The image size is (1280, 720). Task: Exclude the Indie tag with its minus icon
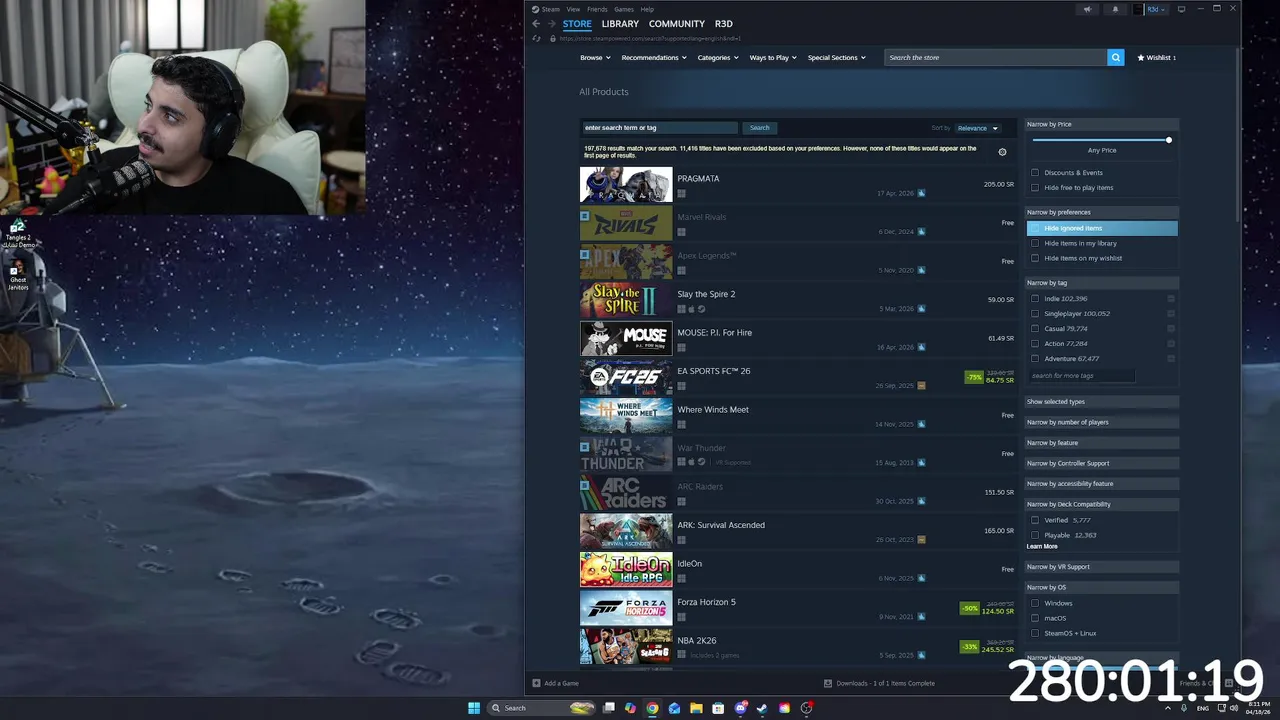pos(1171,298)
